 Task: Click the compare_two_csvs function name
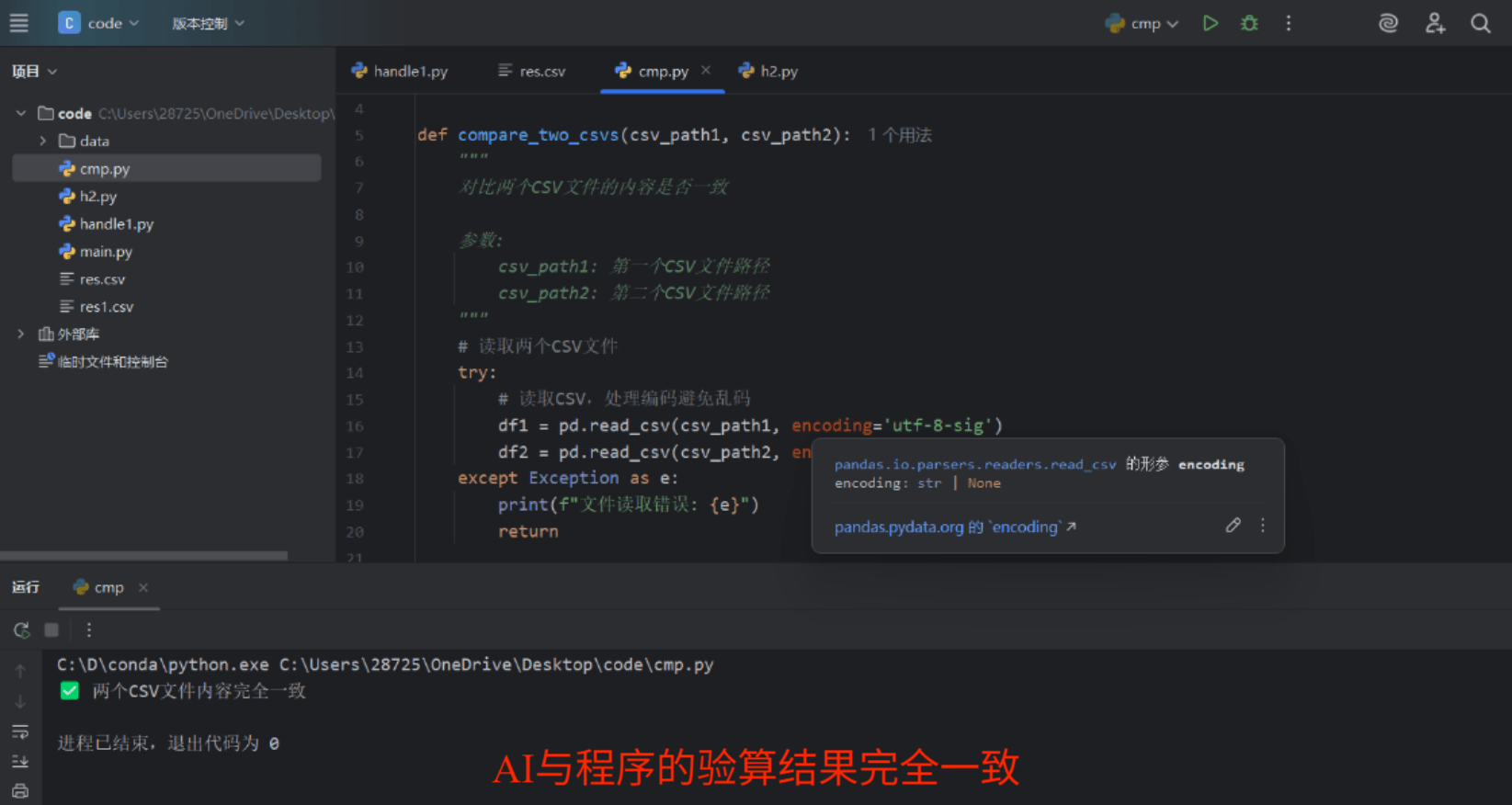click(x=538, y=135)
